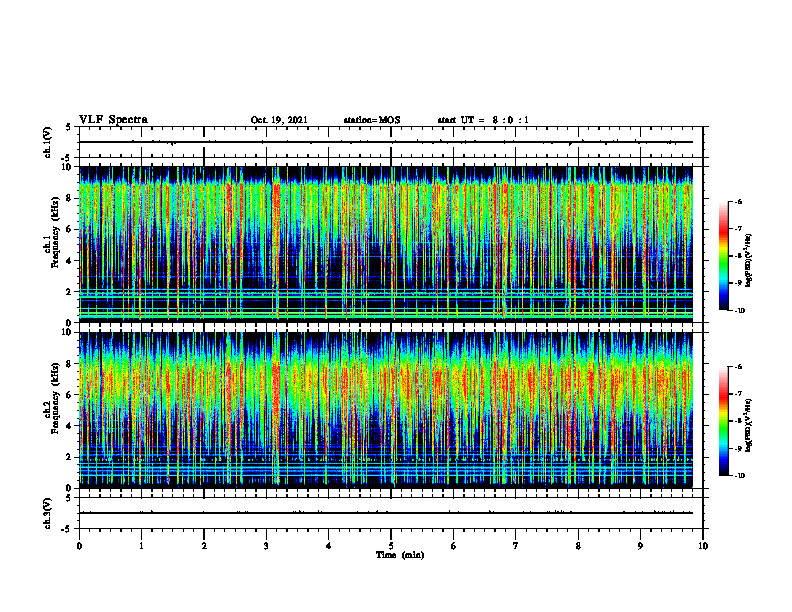Click the ch.2 color bar "log(PSD)" label
Image resolution: width=792 pixels, height=612 pixels.
point(749,426)
